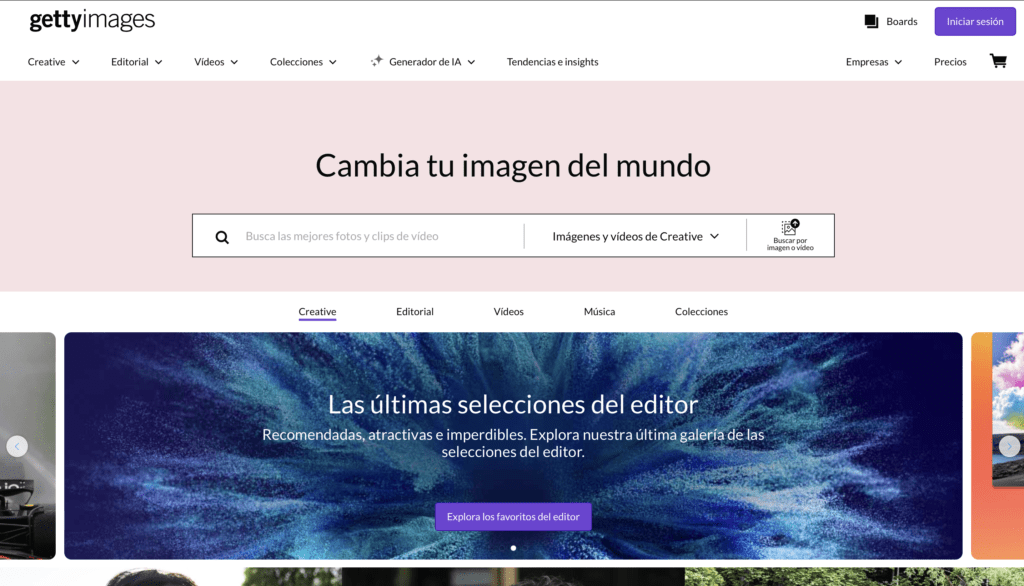Advance to the next carousel slide

pyautogui.click(x=1009, y=446)
